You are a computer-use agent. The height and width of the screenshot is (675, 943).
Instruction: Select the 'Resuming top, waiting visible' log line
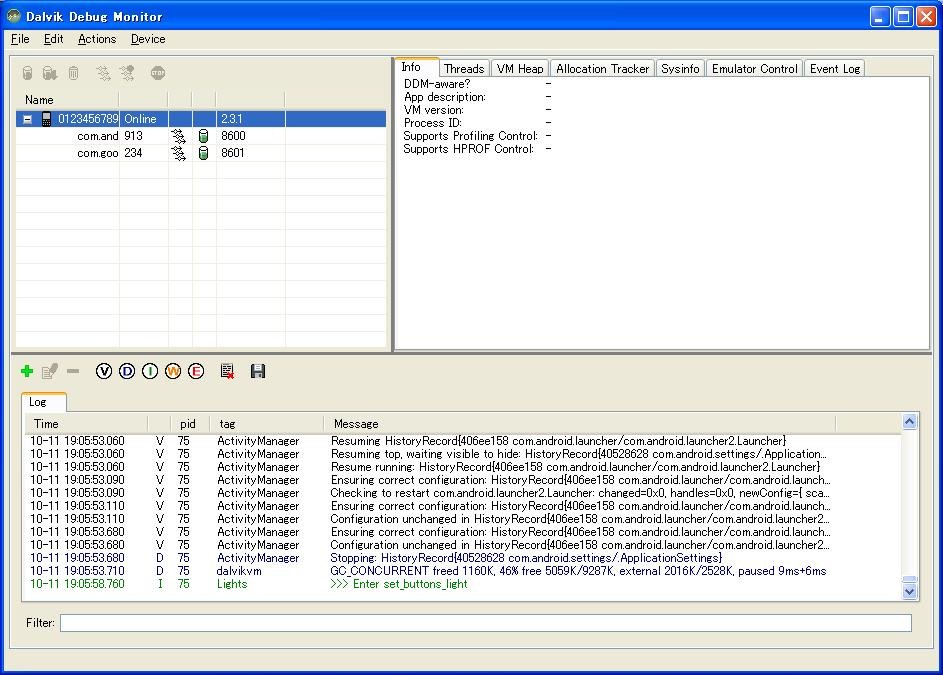pos(463,454)
